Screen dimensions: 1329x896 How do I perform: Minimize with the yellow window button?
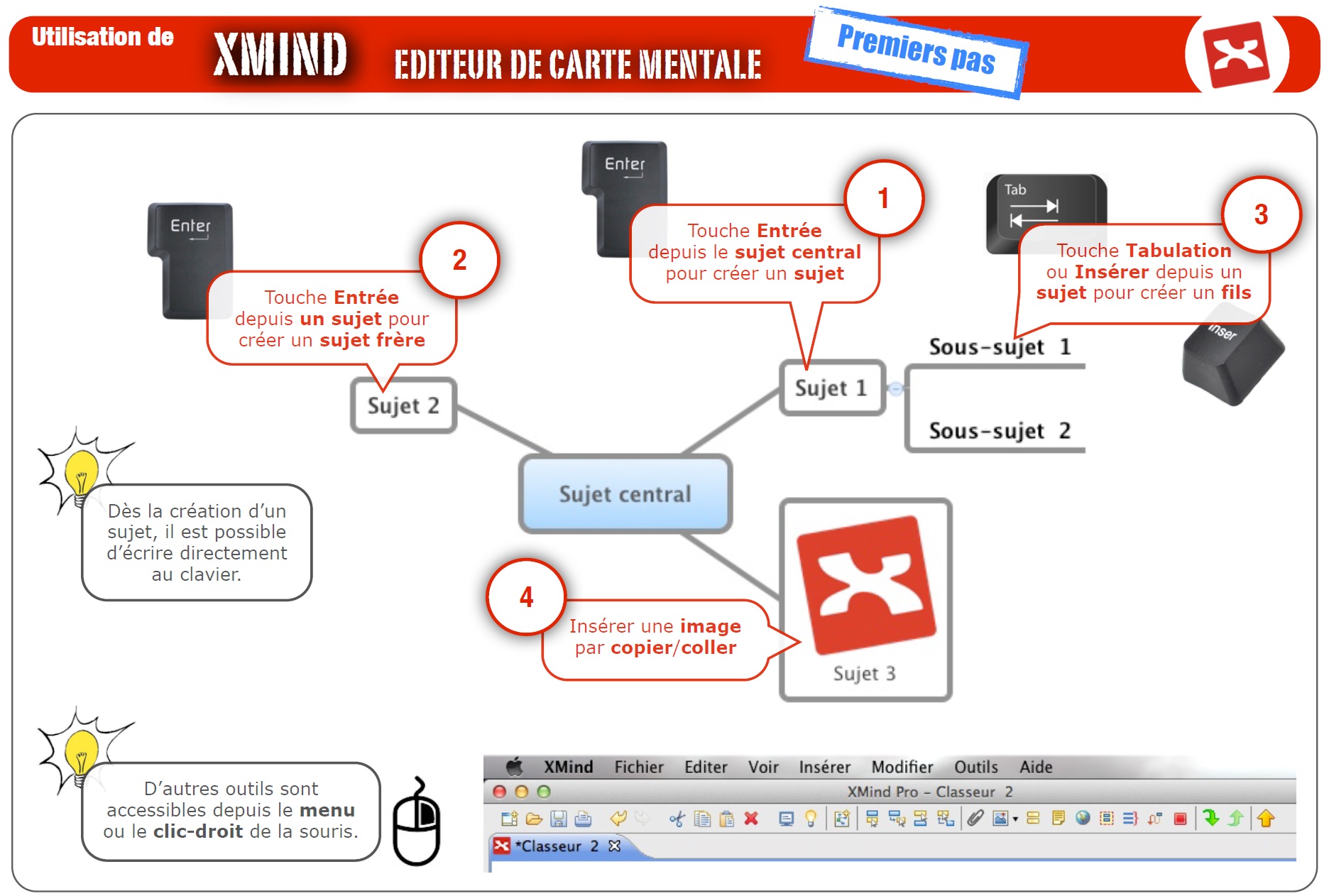click(522, 792)
